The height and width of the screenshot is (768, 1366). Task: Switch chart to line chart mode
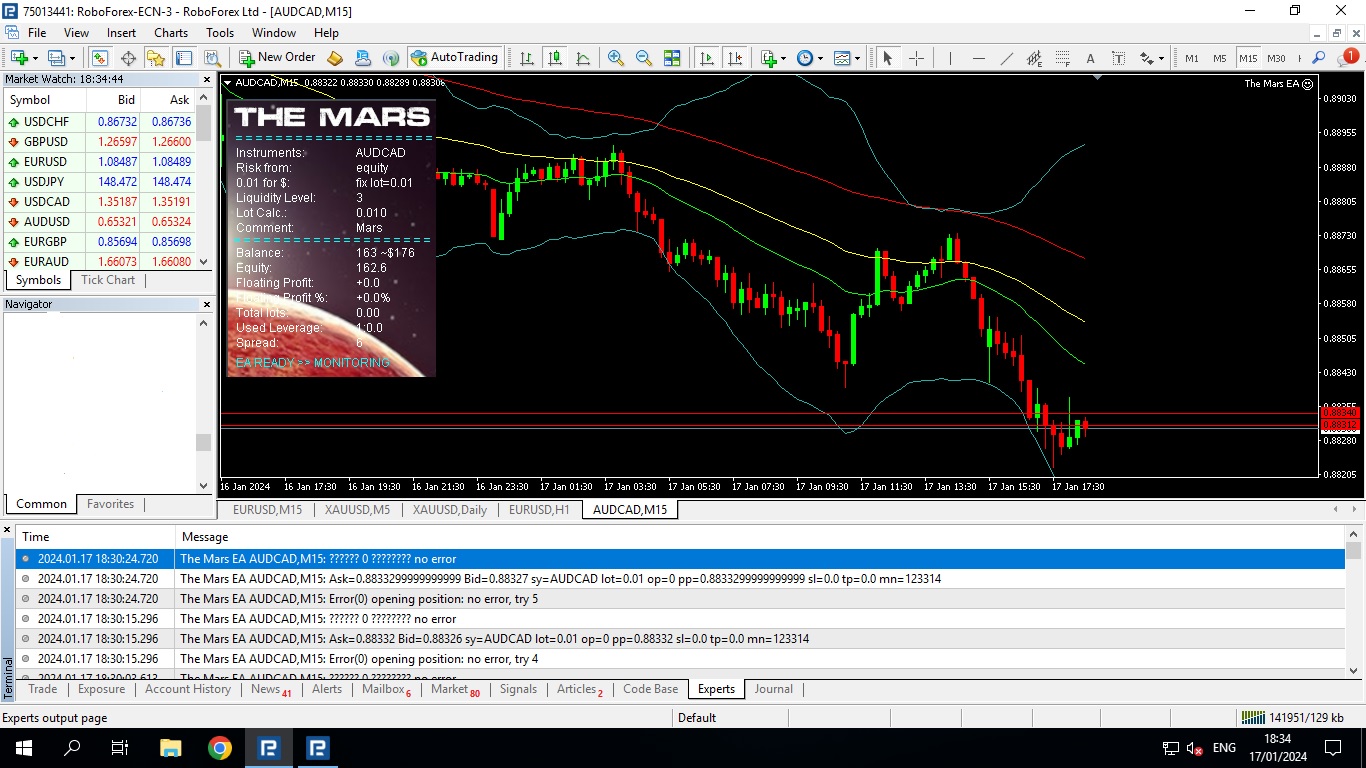[582, 58]
